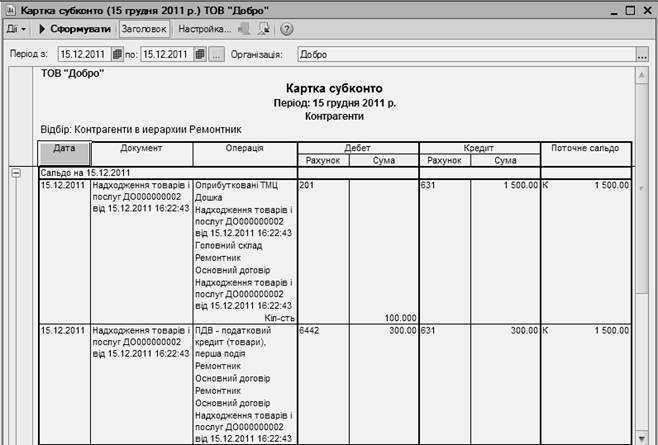Viewport: 658px width, 445px height.
Task: Click the Сформувати button
Action: coord(75,29)
